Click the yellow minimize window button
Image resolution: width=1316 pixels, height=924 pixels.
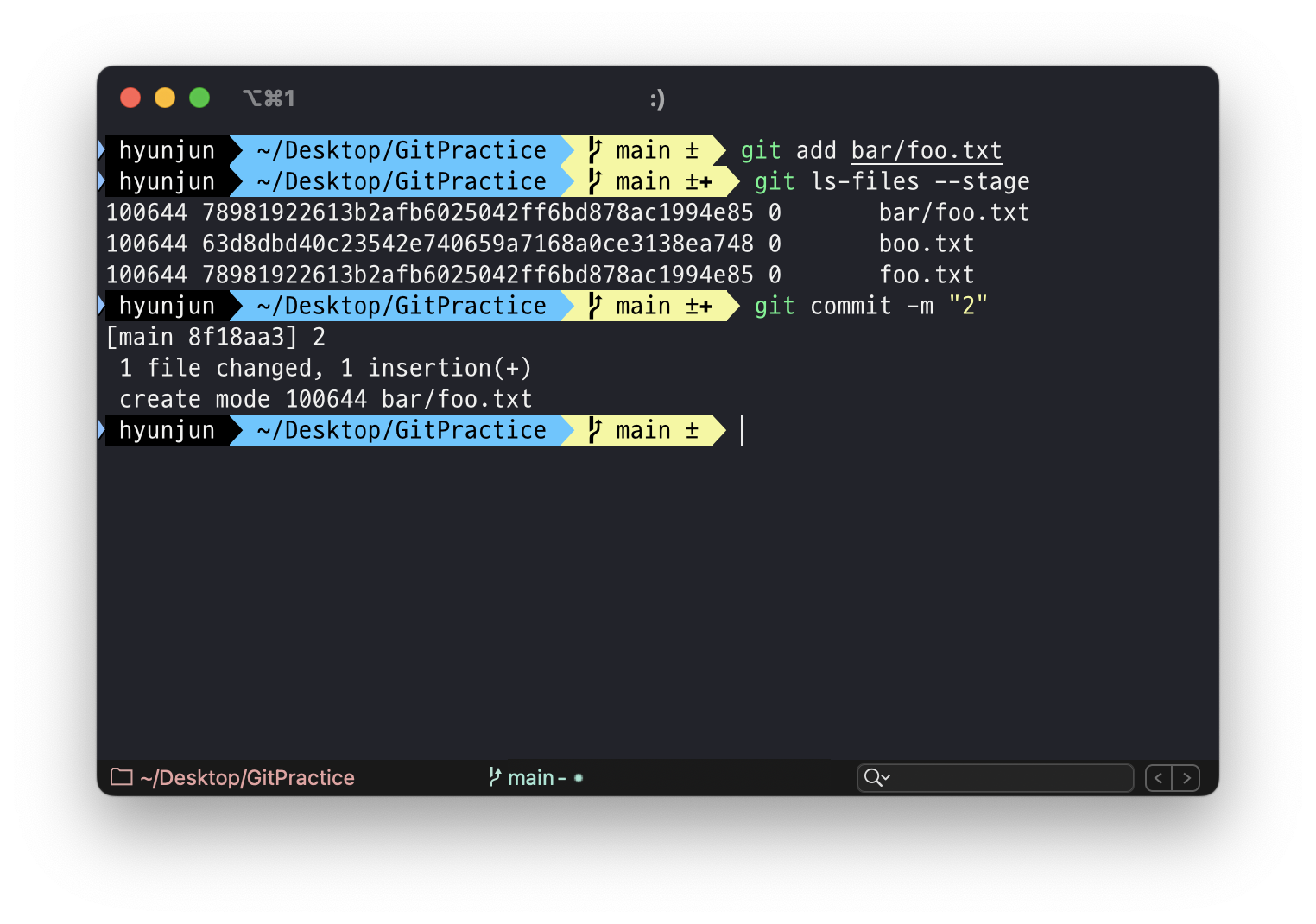(x=165, y=98)
